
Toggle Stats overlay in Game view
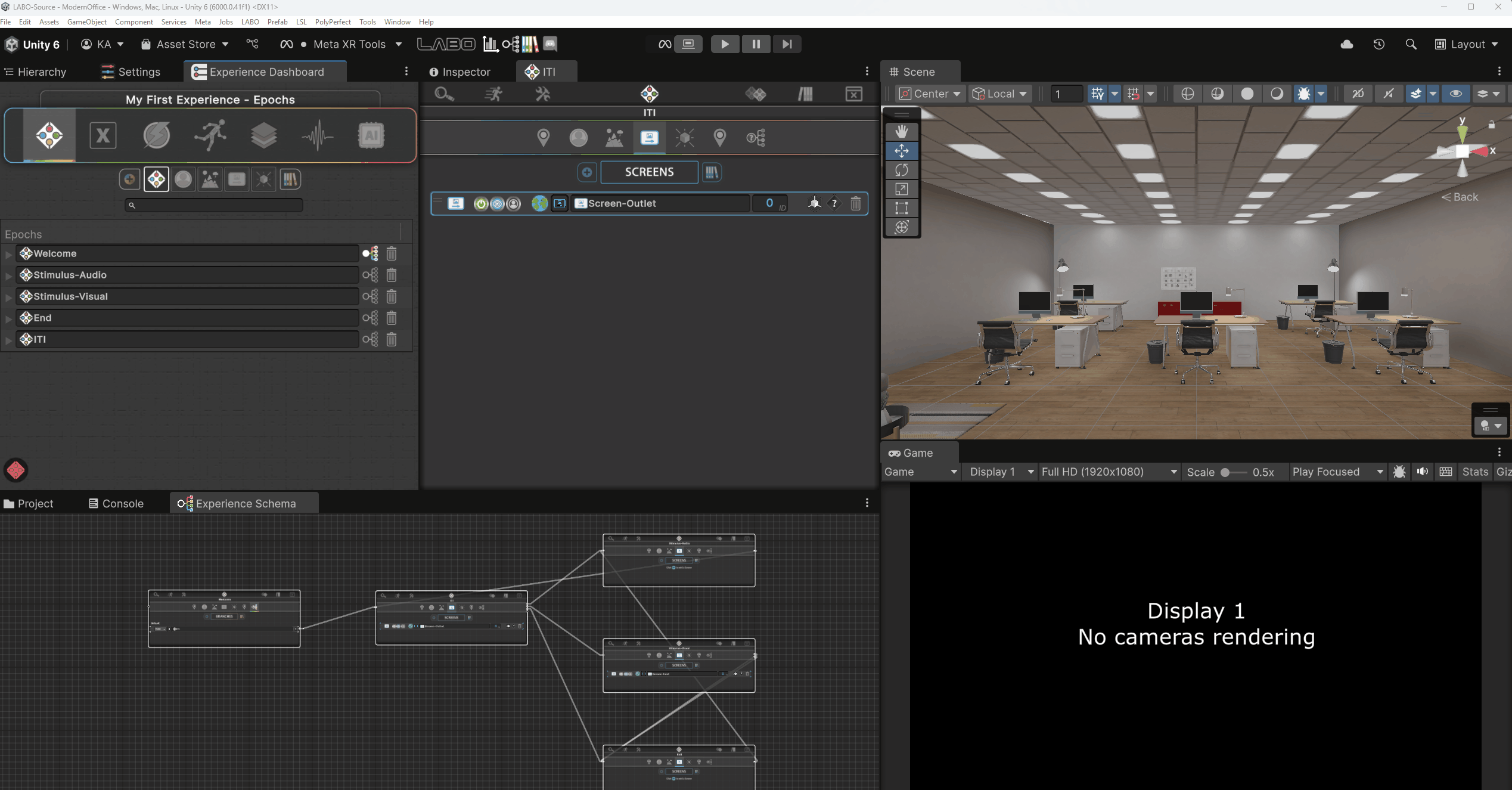1475,472
